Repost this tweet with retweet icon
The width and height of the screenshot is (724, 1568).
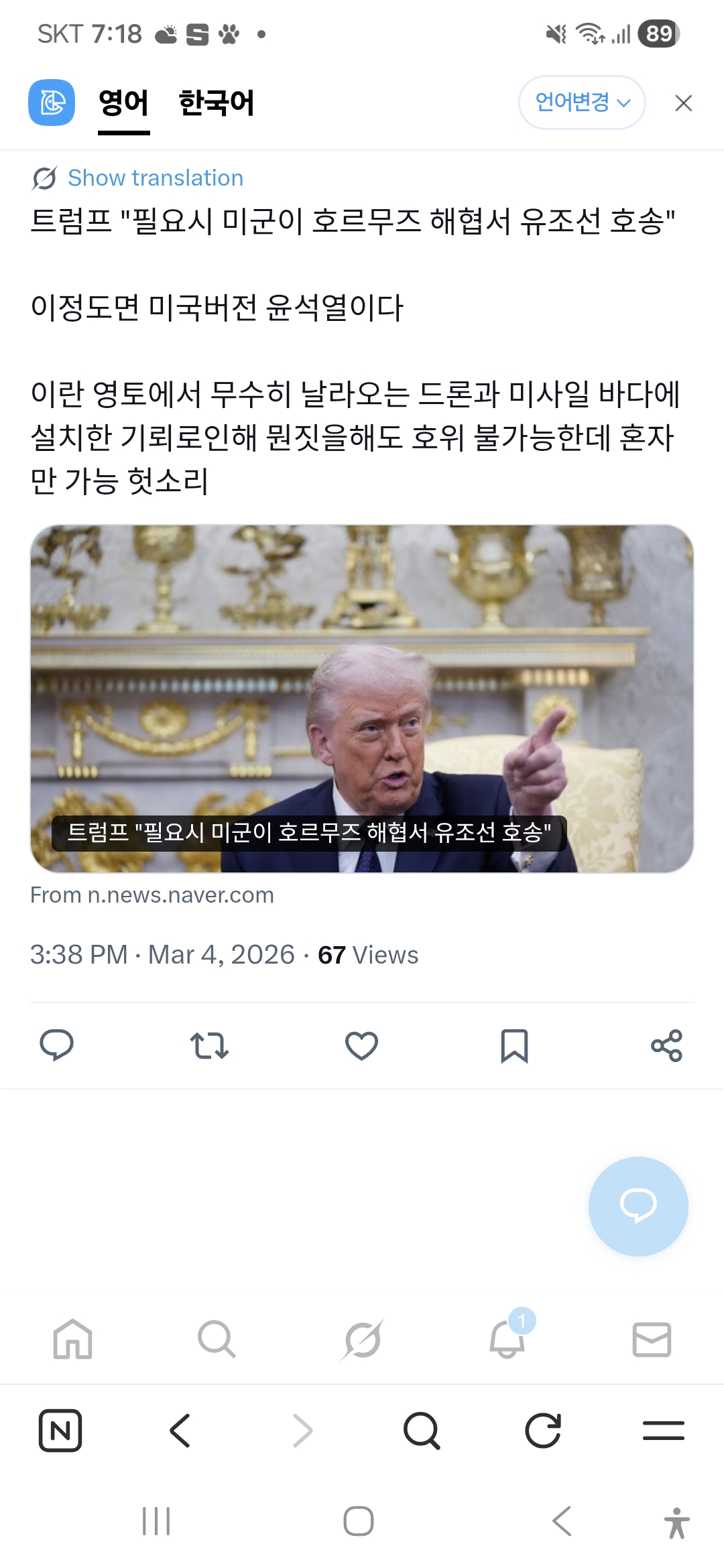(209, 1045)
